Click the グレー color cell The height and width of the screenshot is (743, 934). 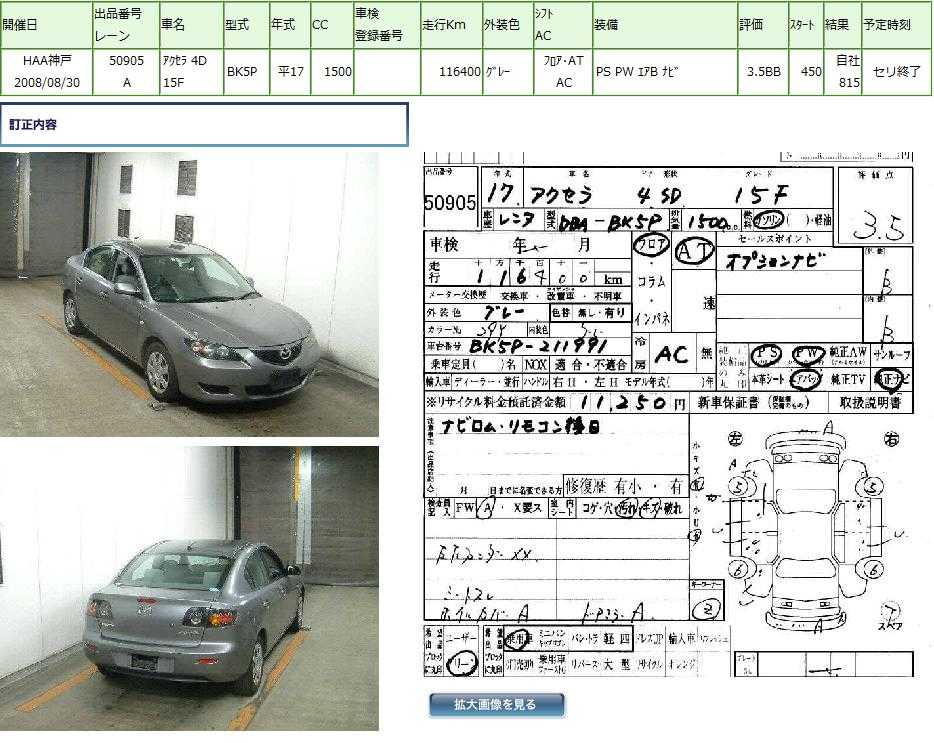[508, 71]
